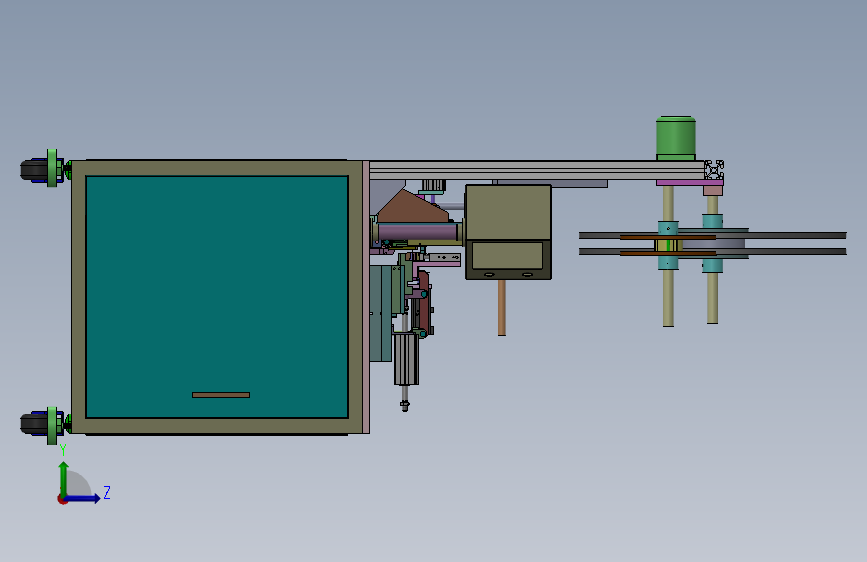Select the lower-left black caster wheel
This screenshot has height=562, width=867.
tap(33, 424)
